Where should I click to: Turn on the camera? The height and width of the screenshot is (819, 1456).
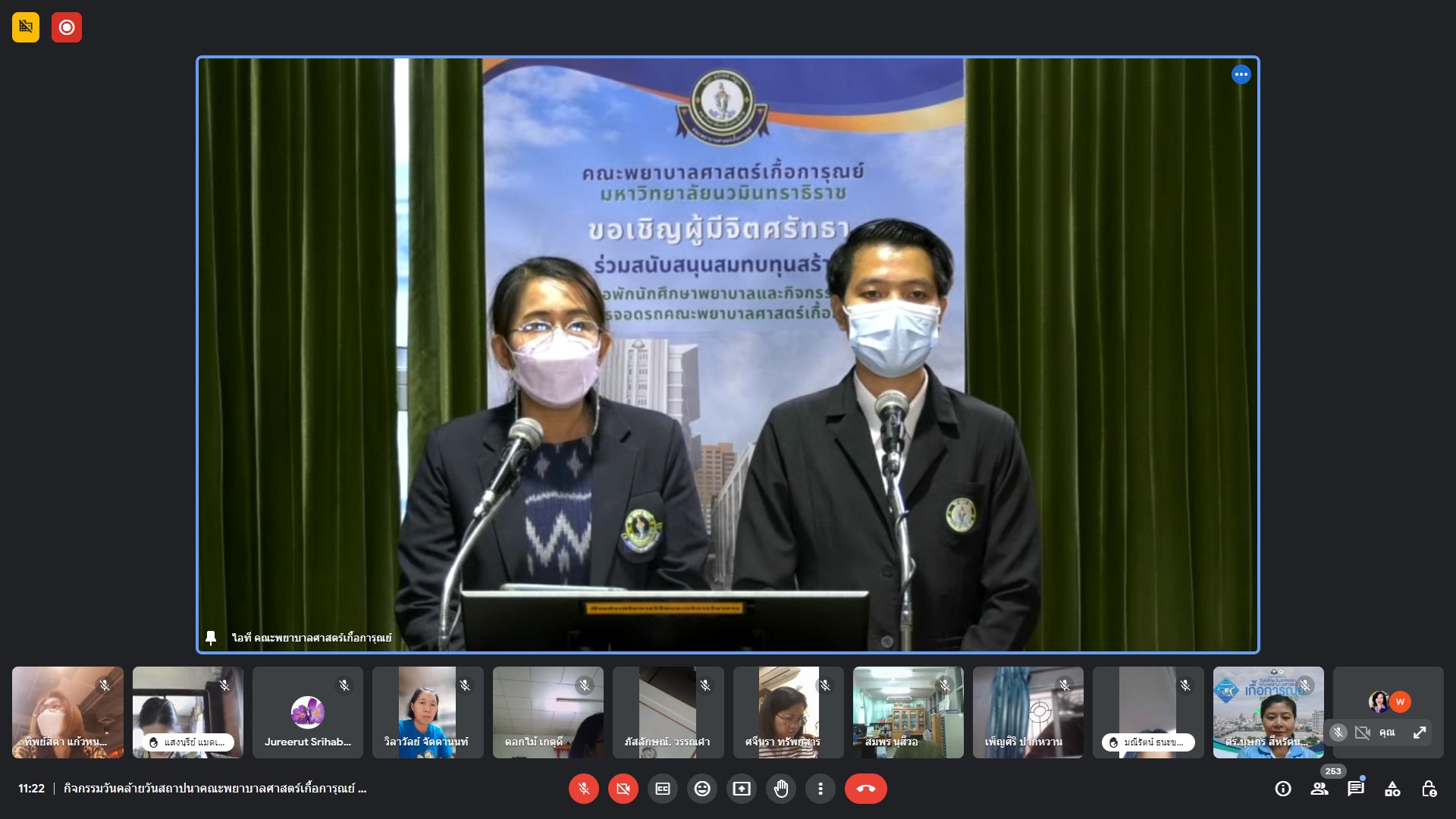click(x=623, y=789)
